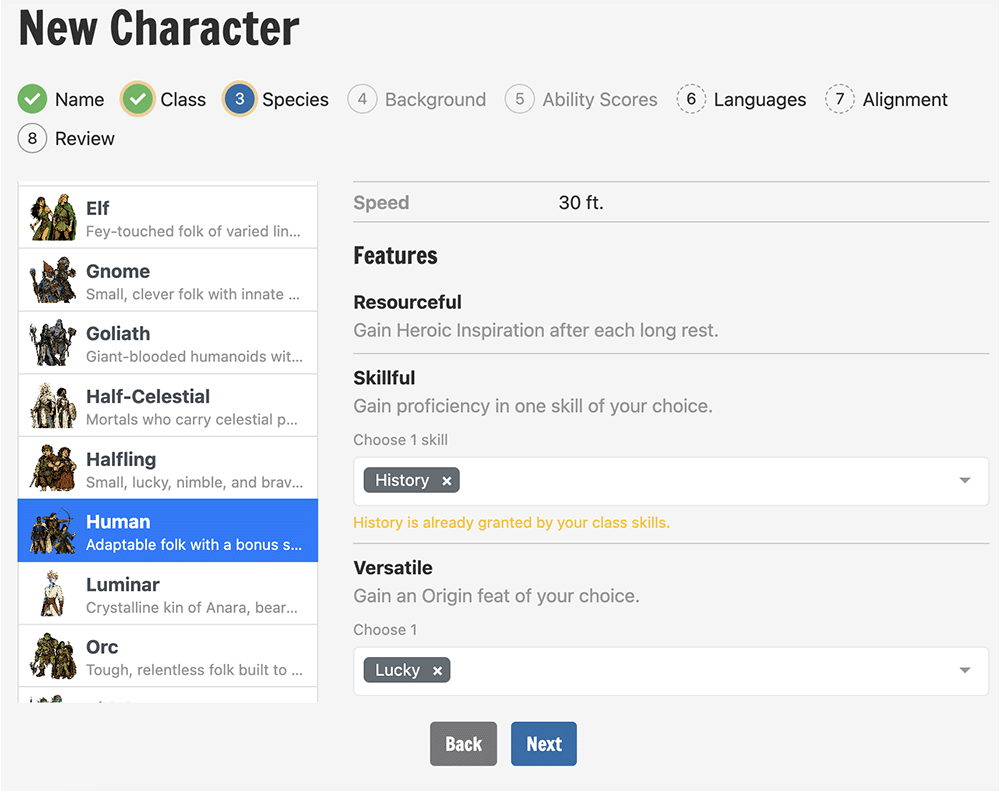
Task: Click the Next button
Action: (x=543, y=744)
